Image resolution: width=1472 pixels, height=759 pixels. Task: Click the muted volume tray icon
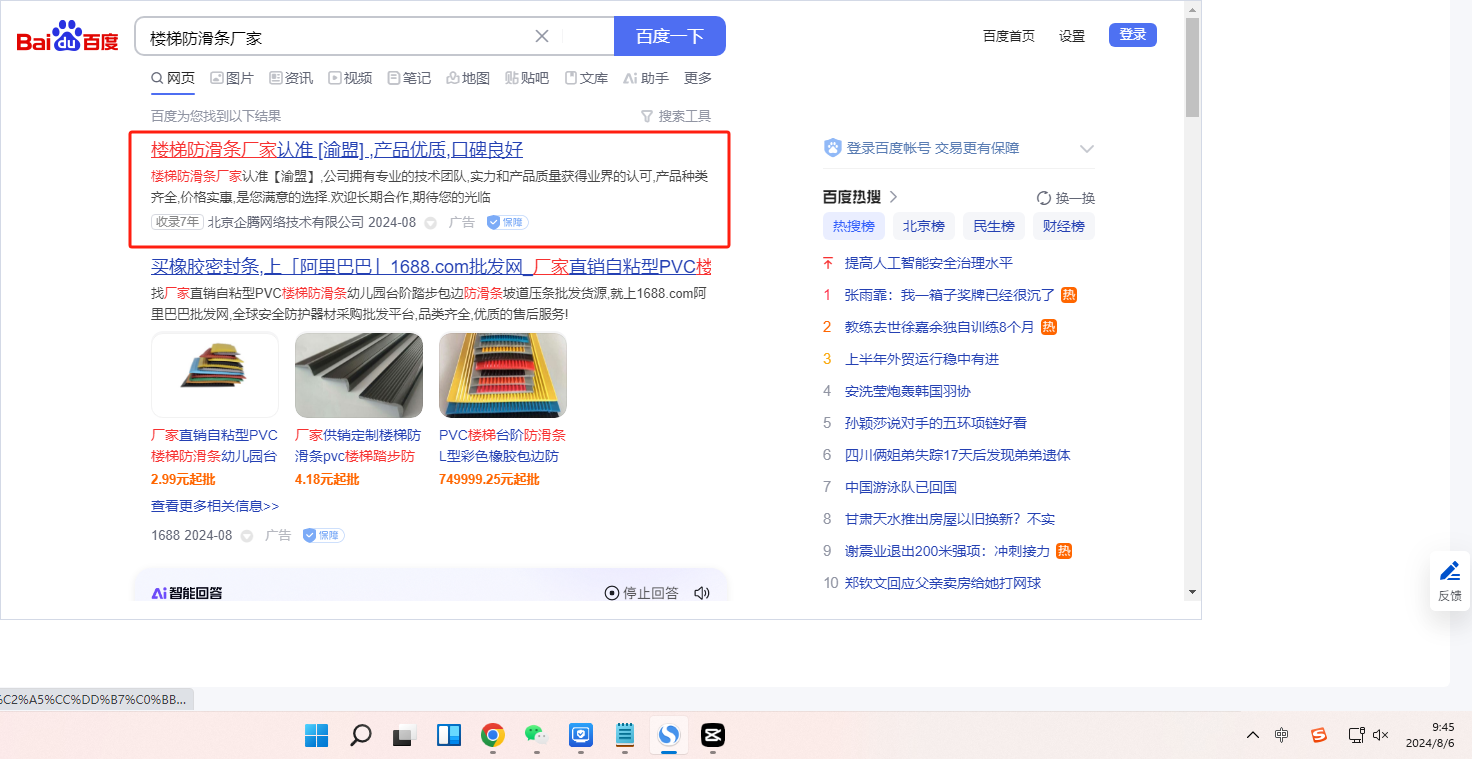[x=1381, y=735]
